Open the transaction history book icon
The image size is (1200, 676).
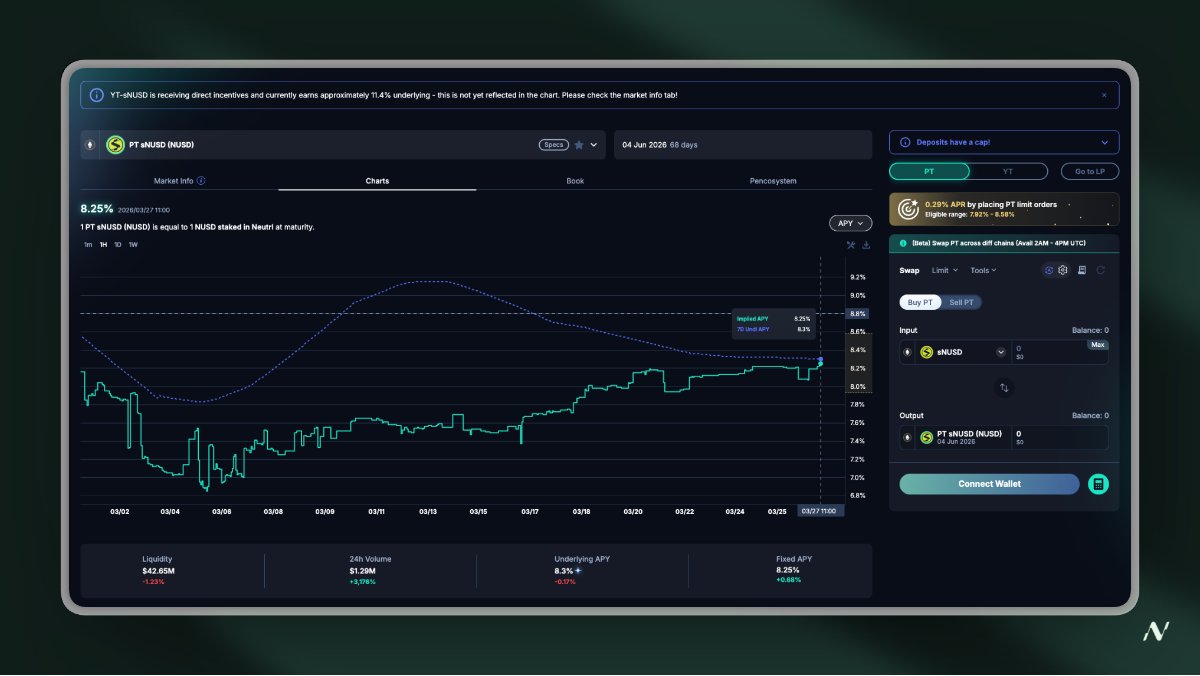(x=1082, y=270)
